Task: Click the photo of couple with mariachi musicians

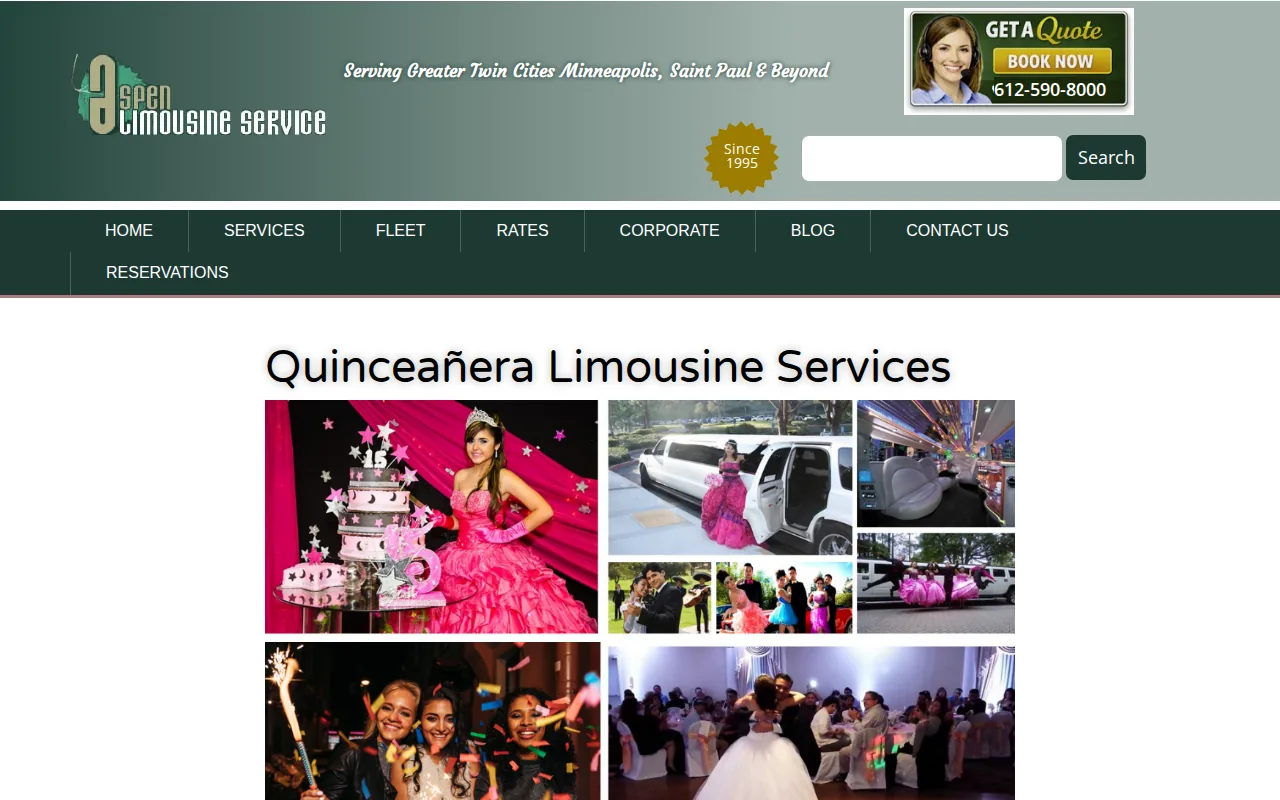Action: pyautogui.click(x=660, y=597)
